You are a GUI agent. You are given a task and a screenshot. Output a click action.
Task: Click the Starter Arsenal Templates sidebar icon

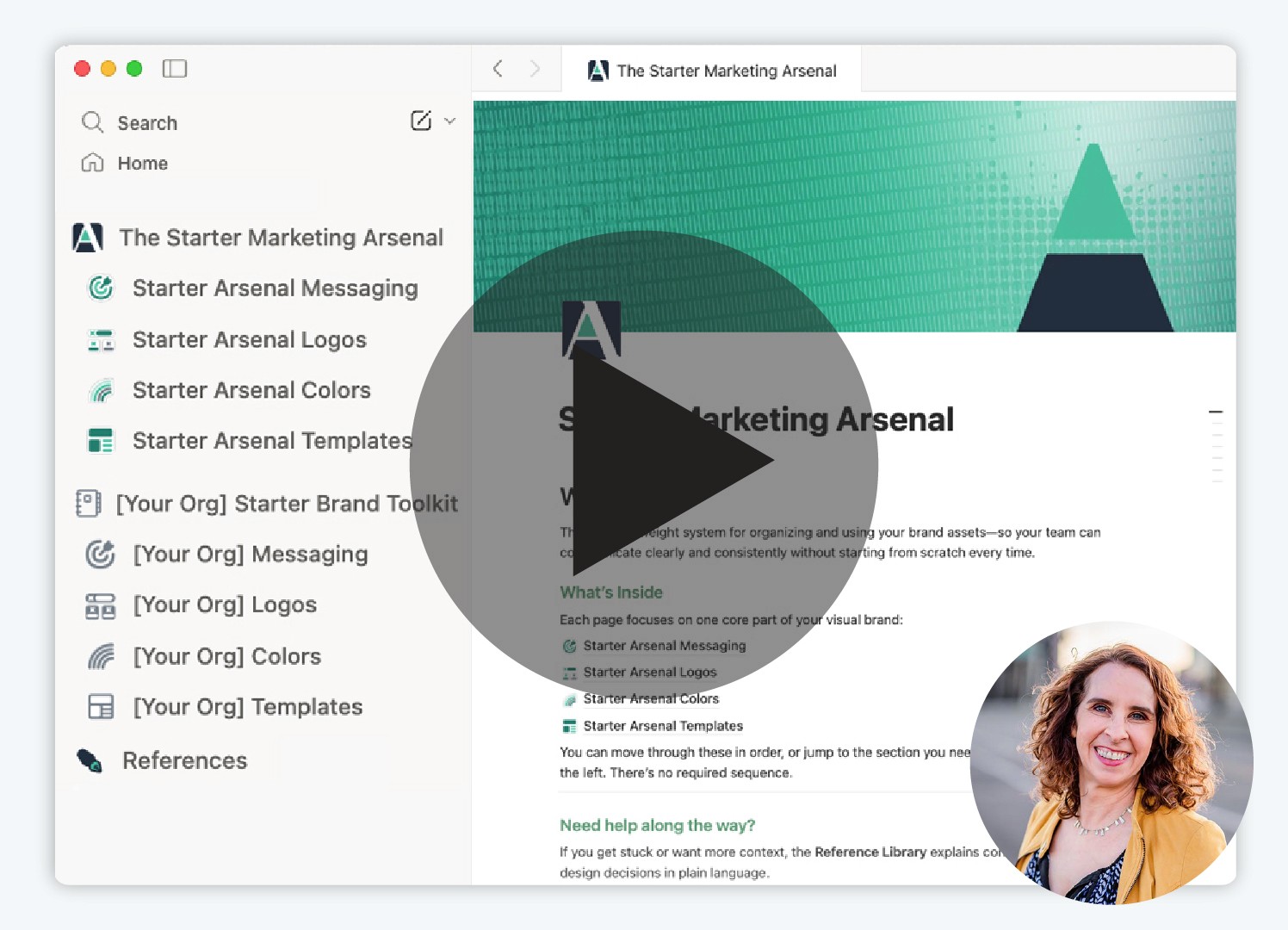point(101,441)
